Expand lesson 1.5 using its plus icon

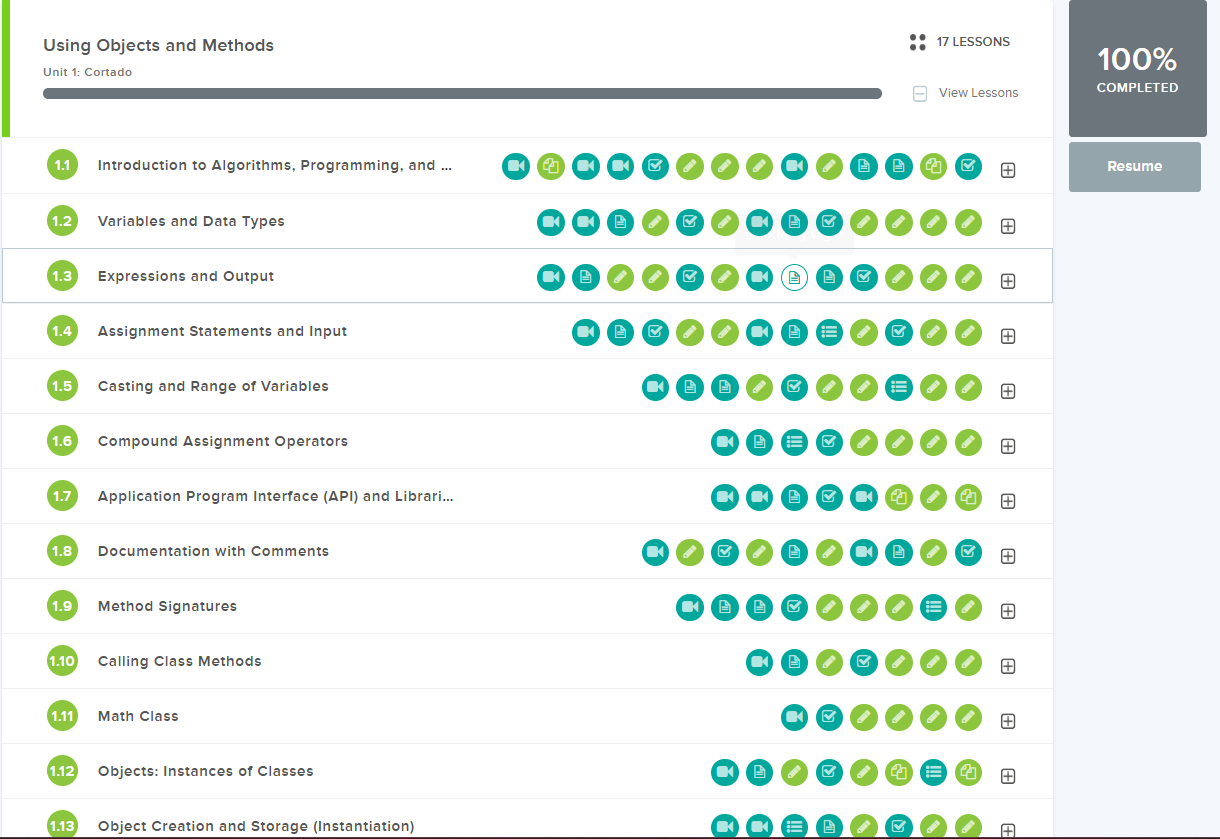pyautogui.click(x=1008, y=390)
